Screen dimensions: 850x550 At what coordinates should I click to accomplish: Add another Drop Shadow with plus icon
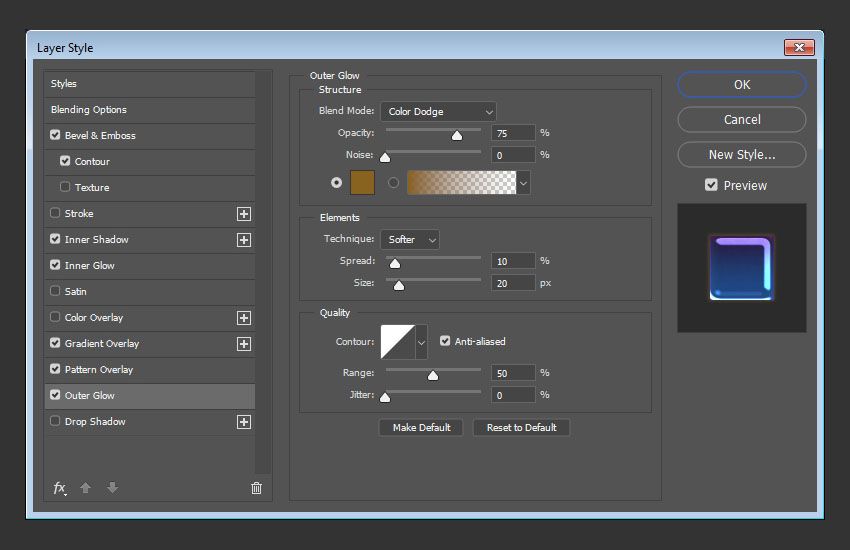click(244, 422)
